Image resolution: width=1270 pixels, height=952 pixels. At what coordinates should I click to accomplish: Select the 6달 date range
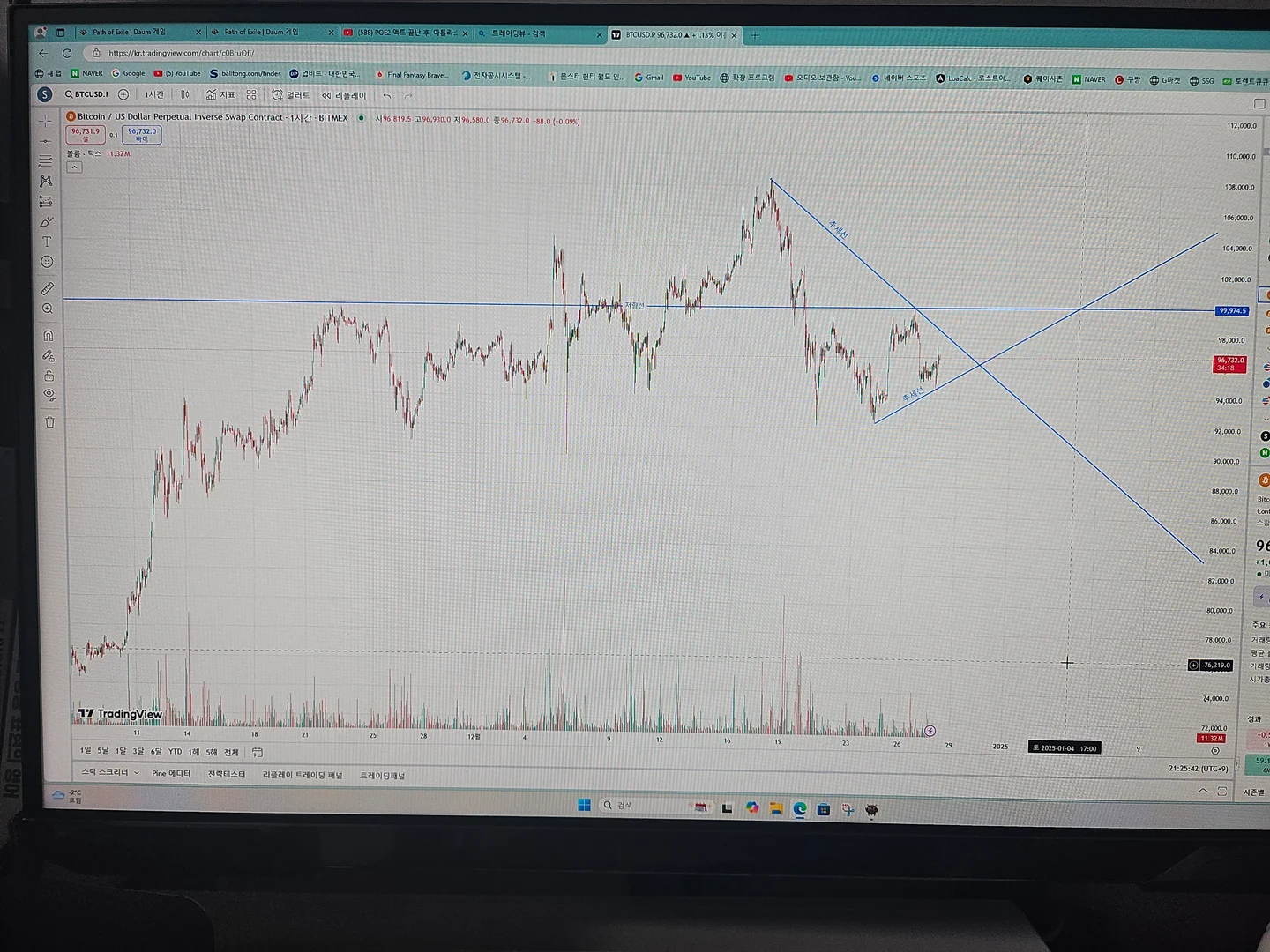pos(156,751)
